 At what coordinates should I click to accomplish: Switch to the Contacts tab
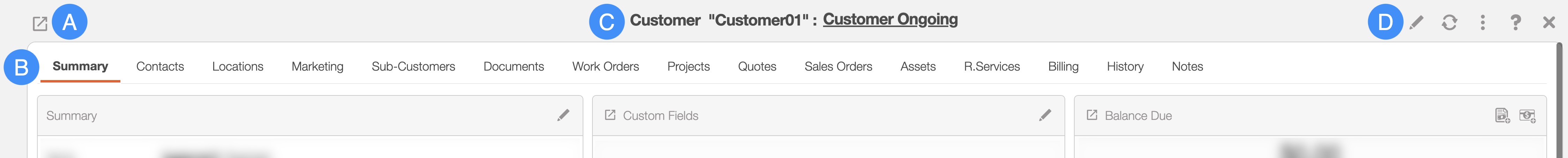click(160, 66)
